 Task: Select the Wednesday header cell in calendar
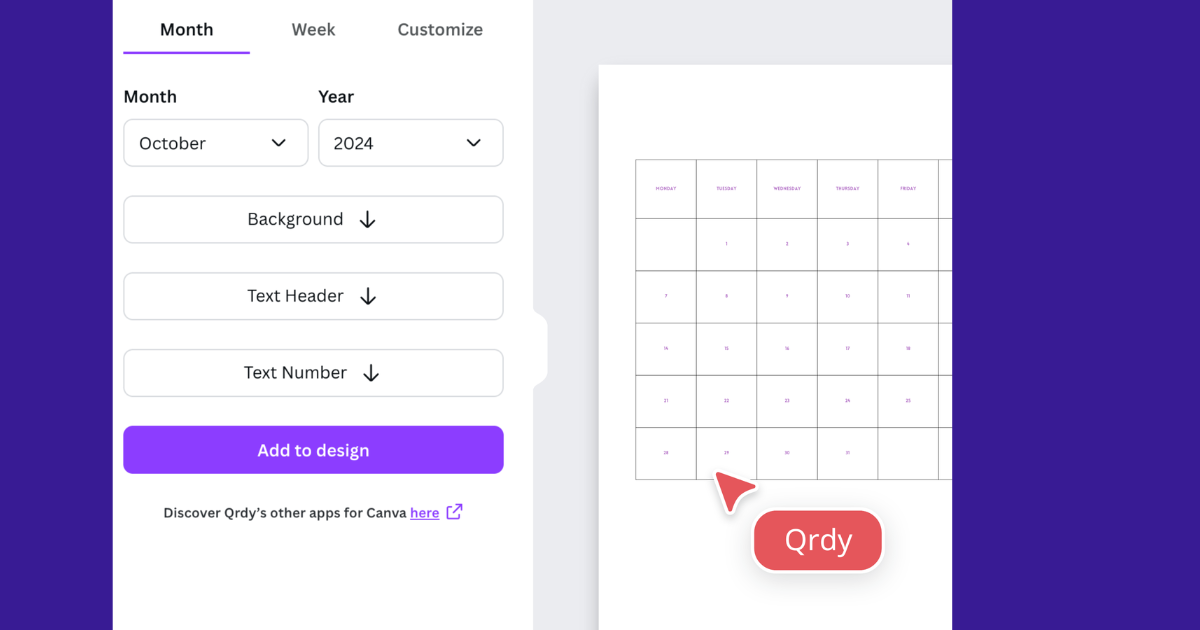click(787, 189)
